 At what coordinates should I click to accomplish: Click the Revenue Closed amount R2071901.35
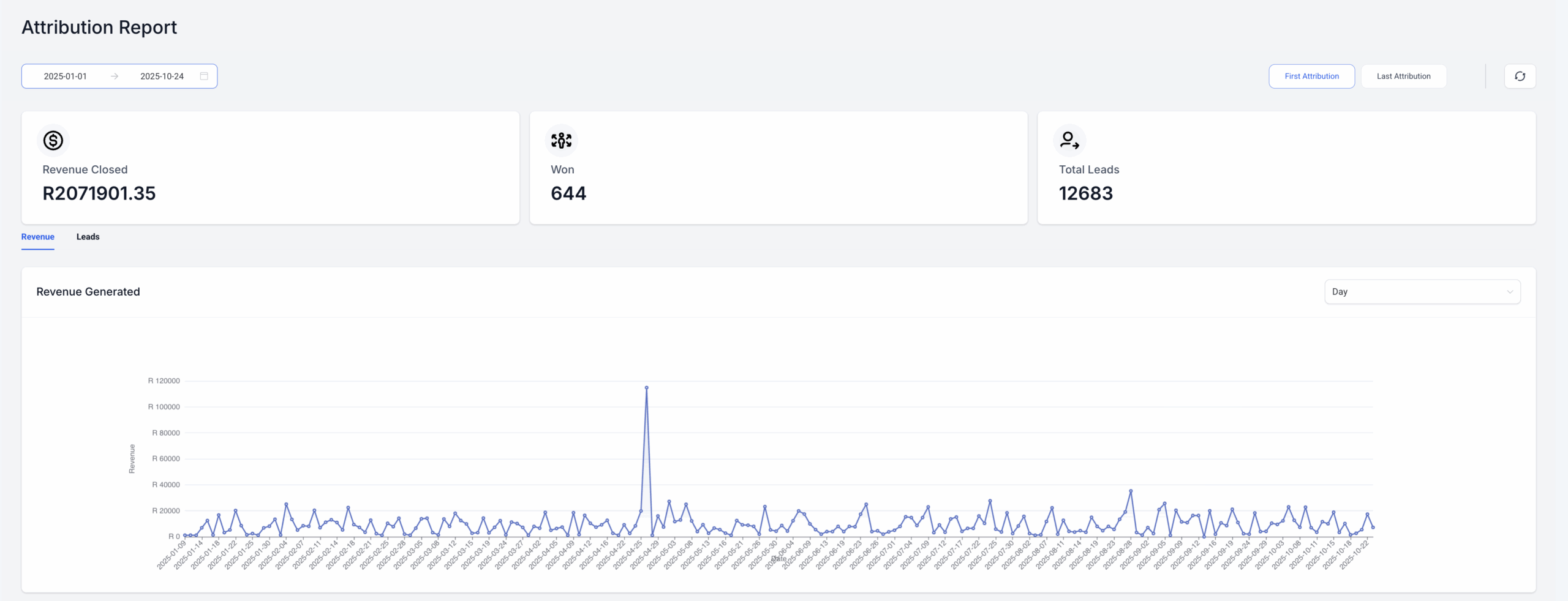[99, 193]
